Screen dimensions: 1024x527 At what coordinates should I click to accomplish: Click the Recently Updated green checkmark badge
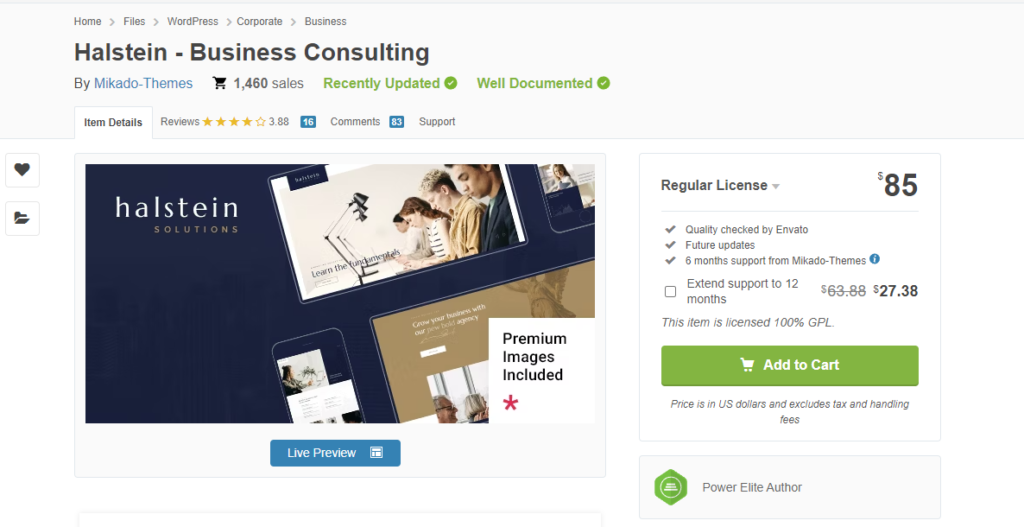pos(451,84)
